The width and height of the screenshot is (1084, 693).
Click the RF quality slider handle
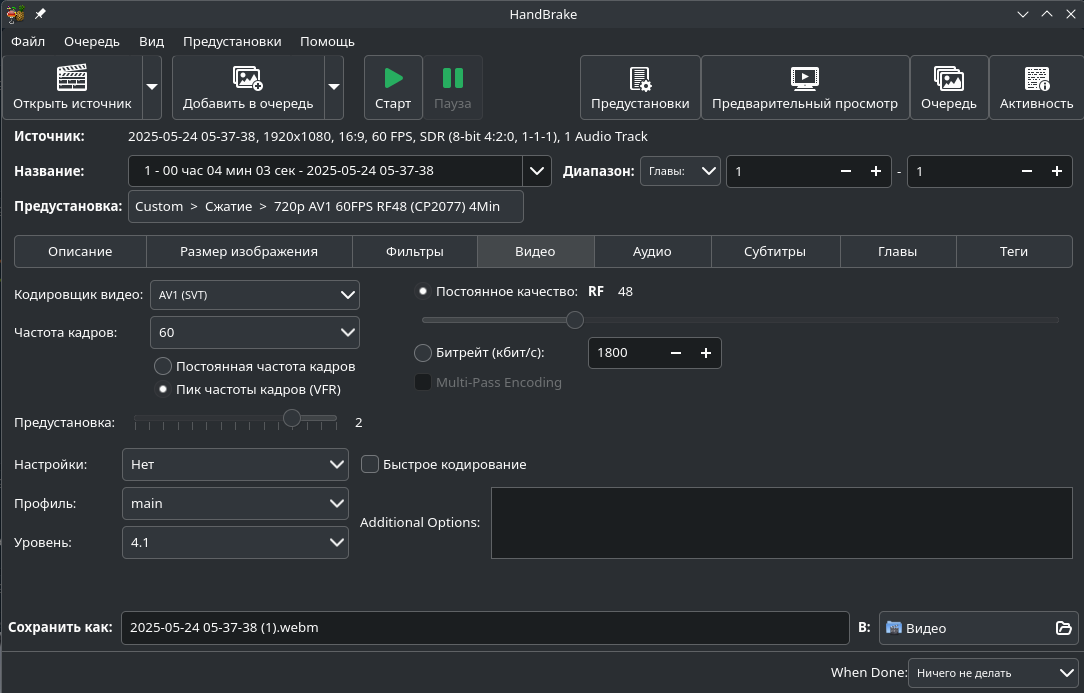tap(574, 320)
